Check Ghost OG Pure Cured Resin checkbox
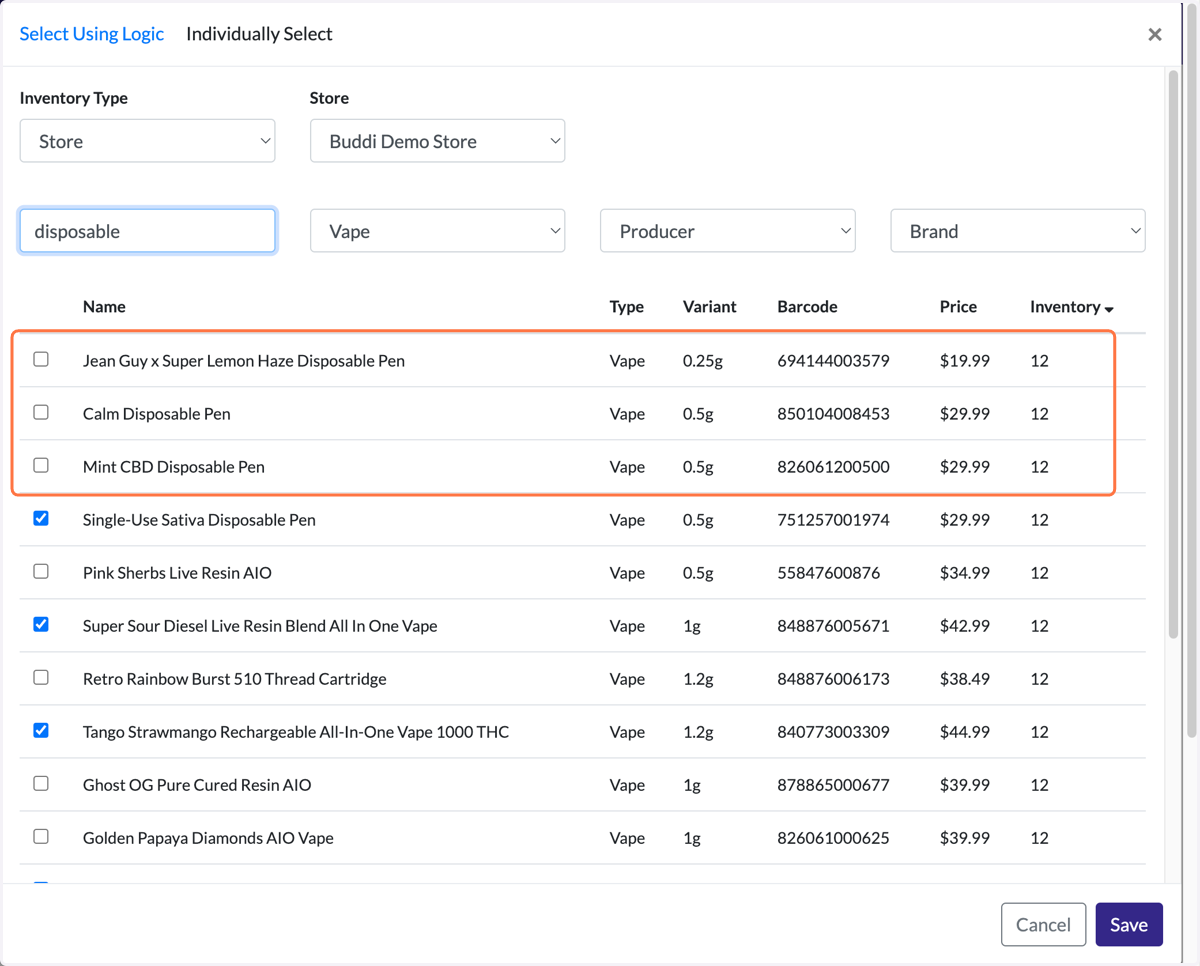 point(41,783)
